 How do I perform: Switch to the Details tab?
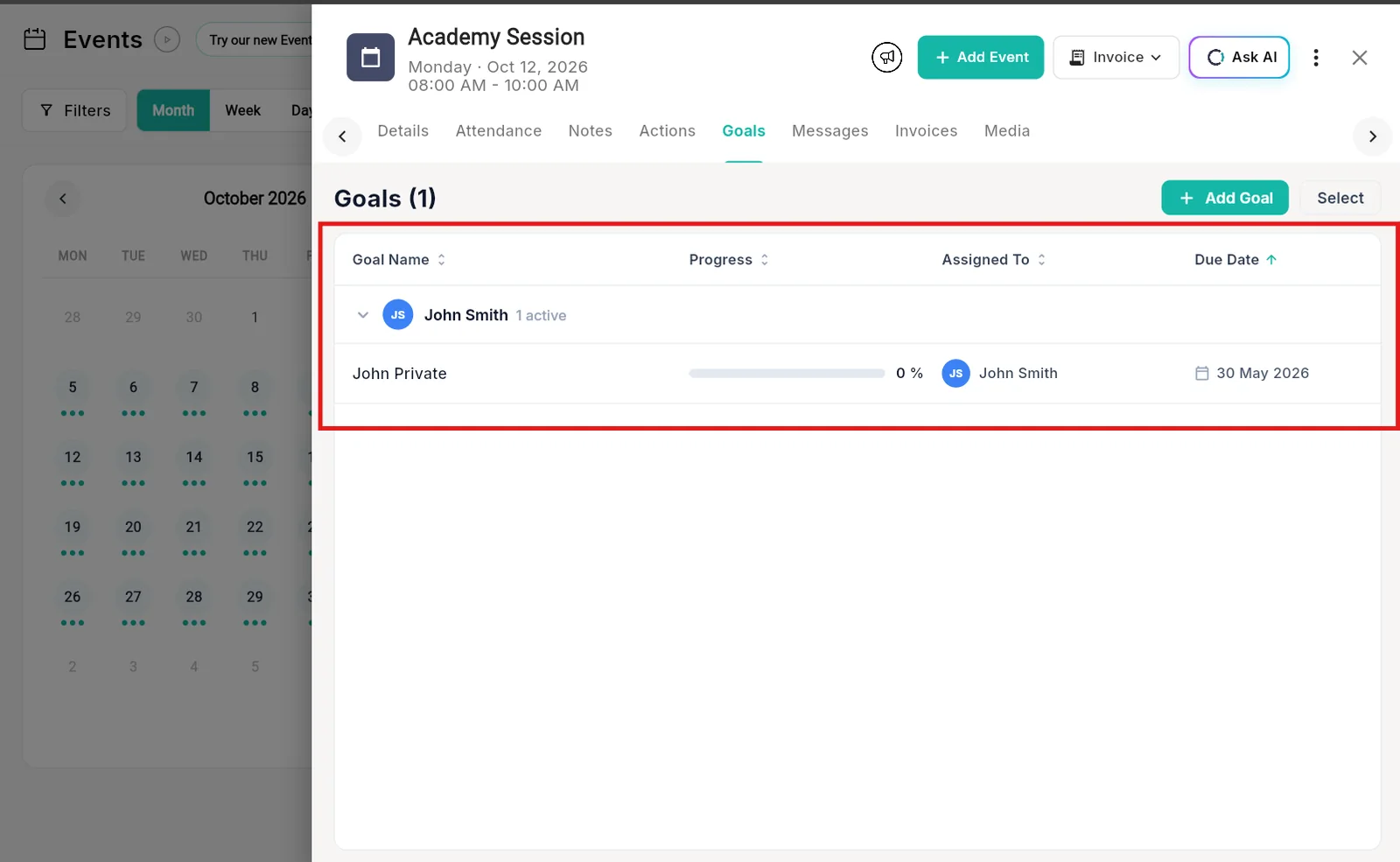pyautogui.click(x=403, y=131)
